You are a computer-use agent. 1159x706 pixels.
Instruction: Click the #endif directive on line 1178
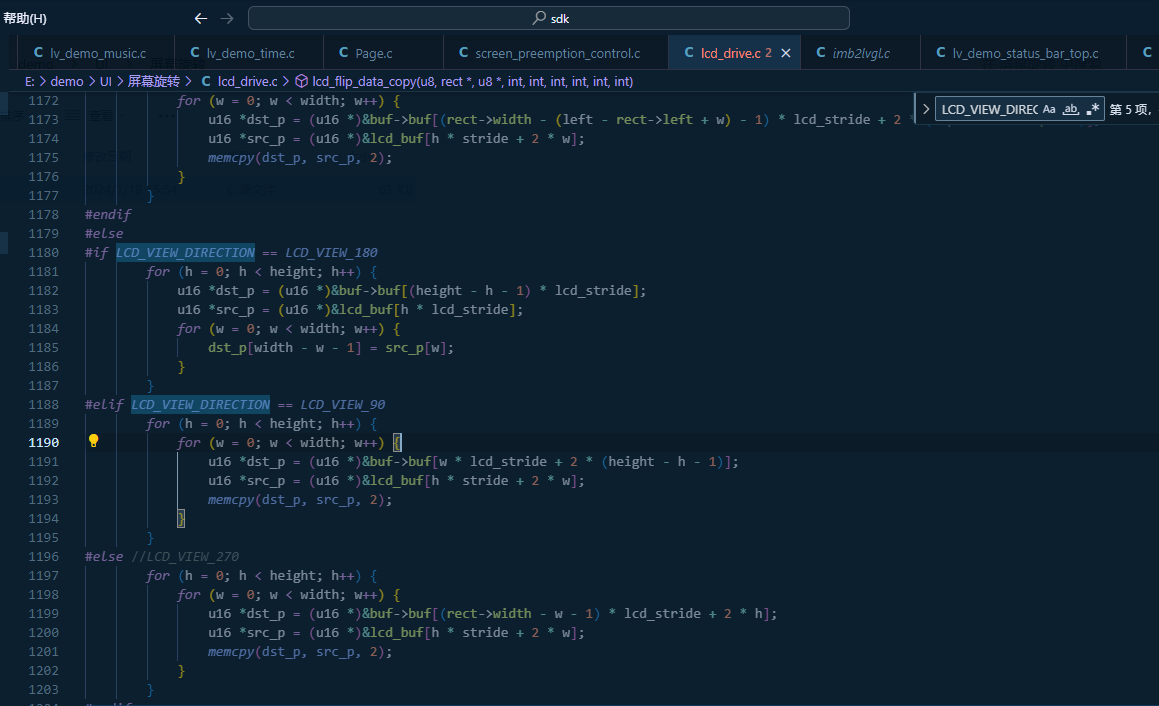(108, 214)
